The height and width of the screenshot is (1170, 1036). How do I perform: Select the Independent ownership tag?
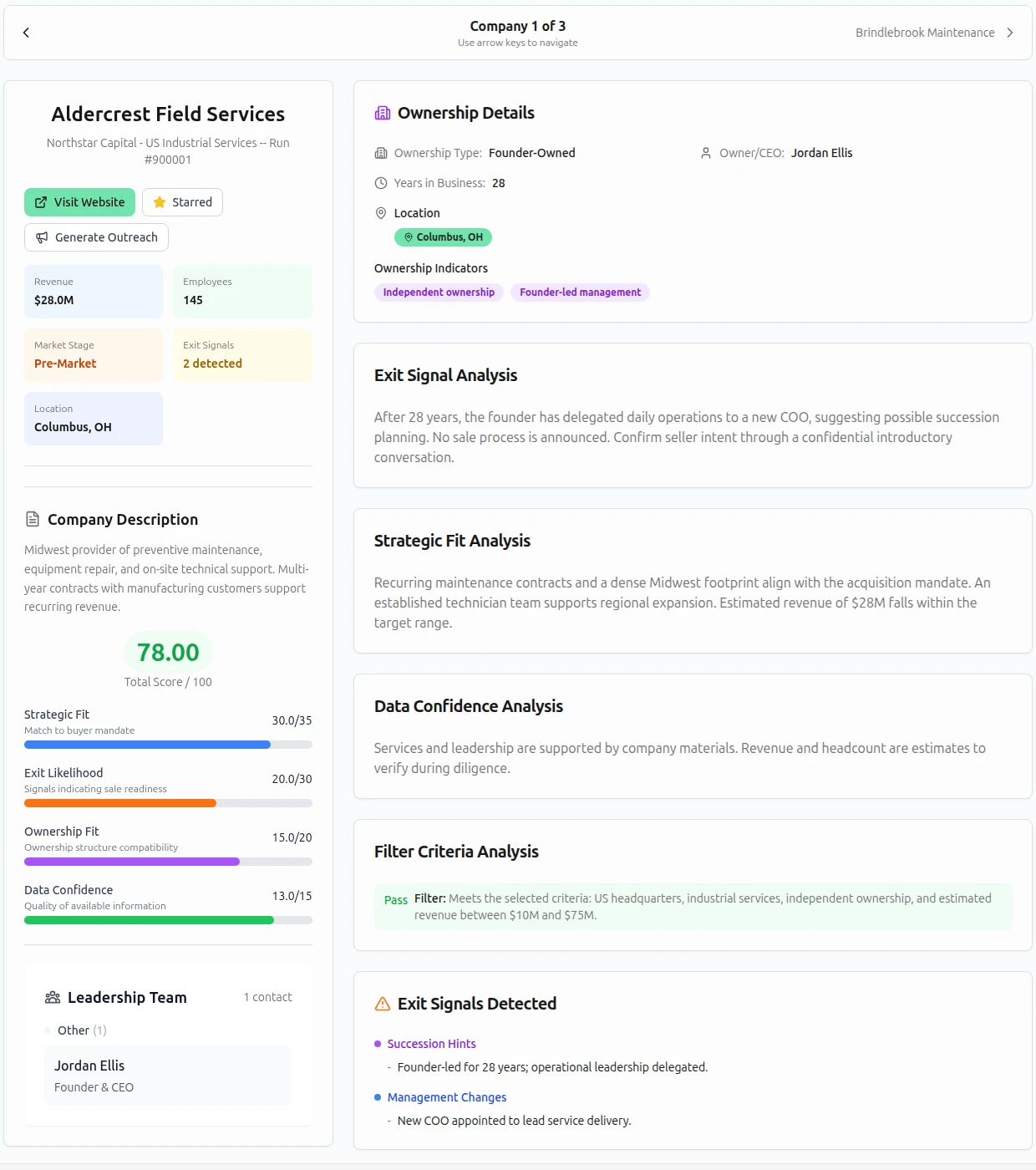click(439, 292)
